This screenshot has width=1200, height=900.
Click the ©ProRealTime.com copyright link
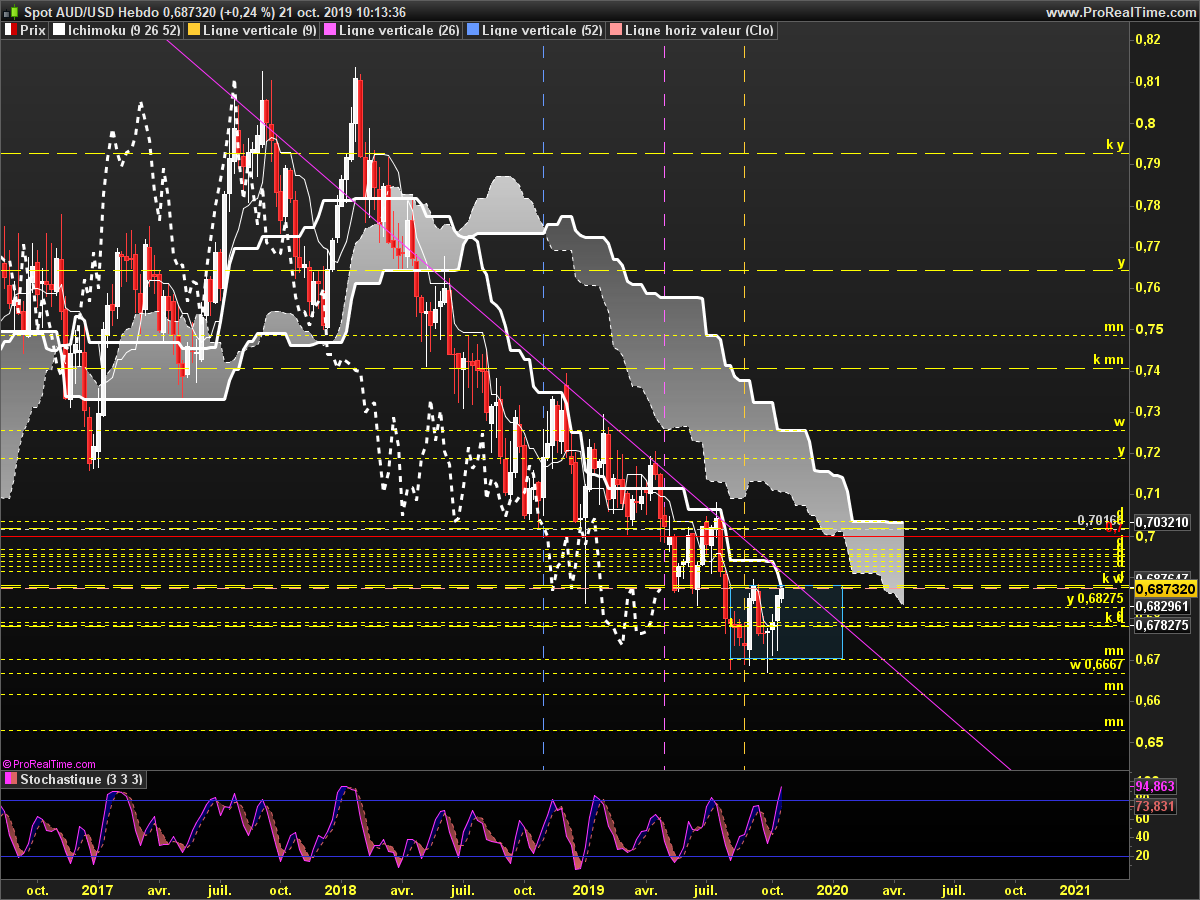coord(49,763)
